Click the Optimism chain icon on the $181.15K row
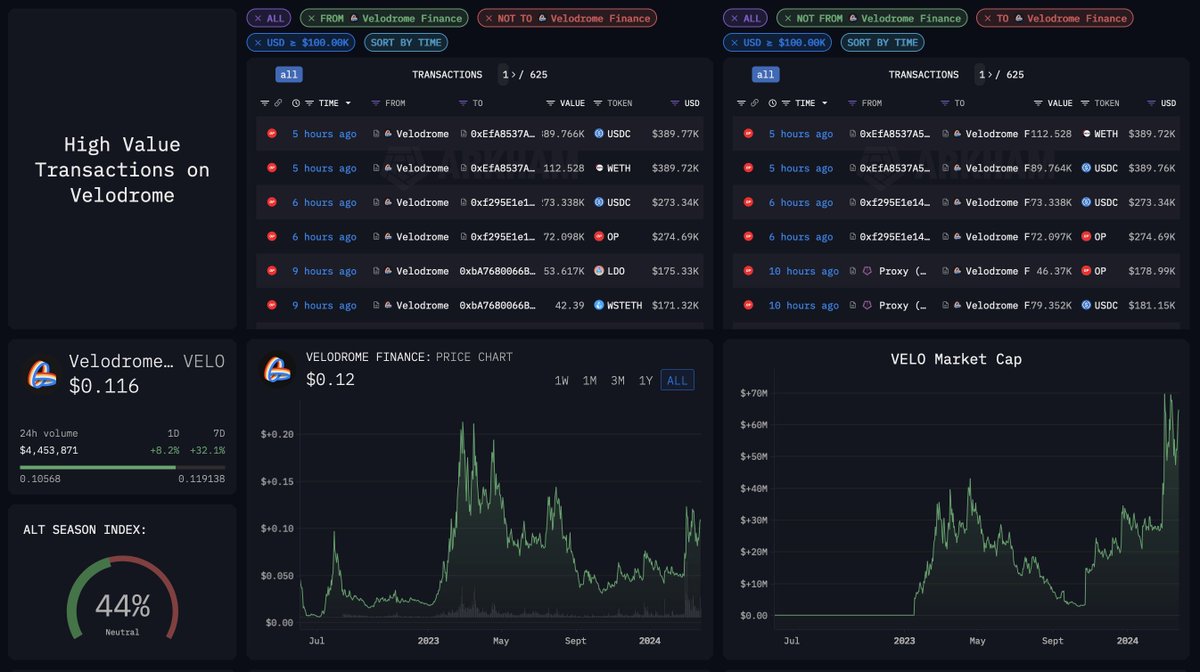The image size is (1200, 672). [x=749, y=305]
